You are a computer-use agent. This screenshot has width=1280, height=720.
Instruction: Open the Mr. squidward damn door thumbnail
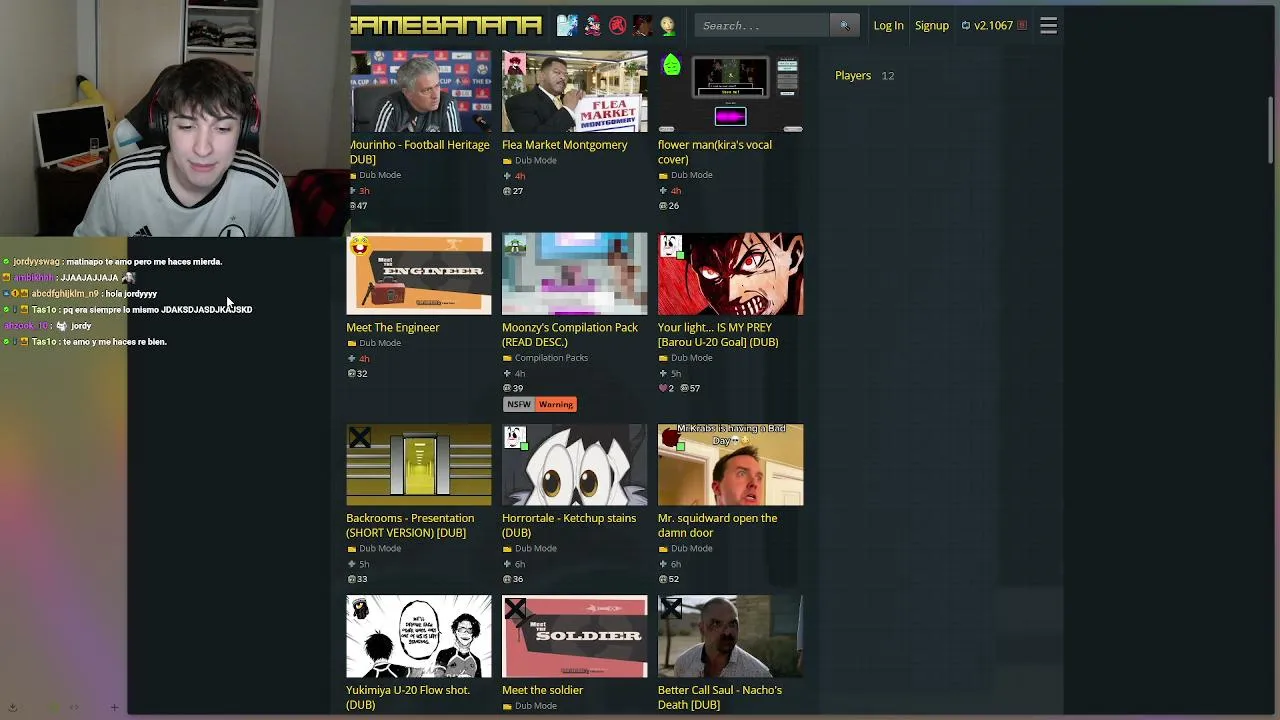pyautogui.click(x=731, y=465)
